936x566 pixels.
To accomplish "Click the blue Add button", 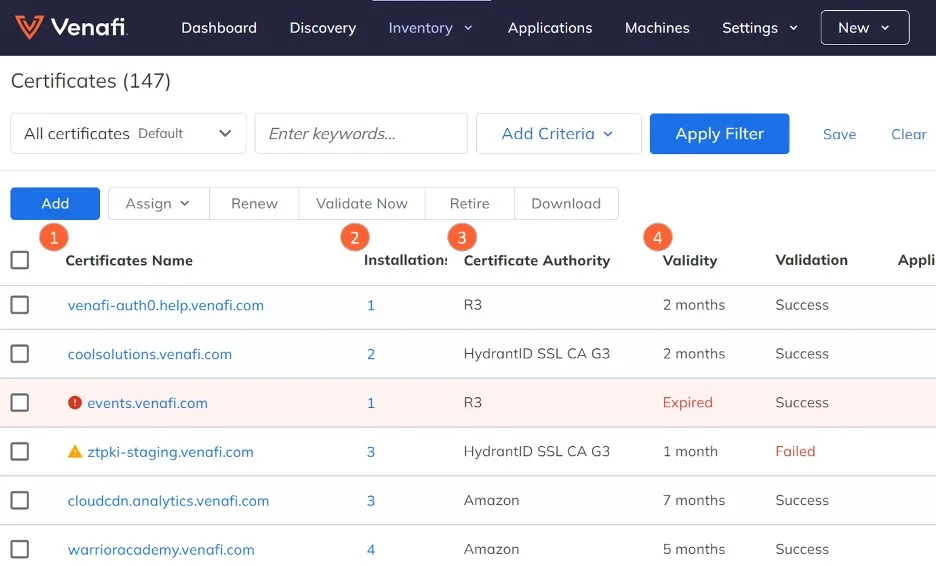I will tap(55, 204).
